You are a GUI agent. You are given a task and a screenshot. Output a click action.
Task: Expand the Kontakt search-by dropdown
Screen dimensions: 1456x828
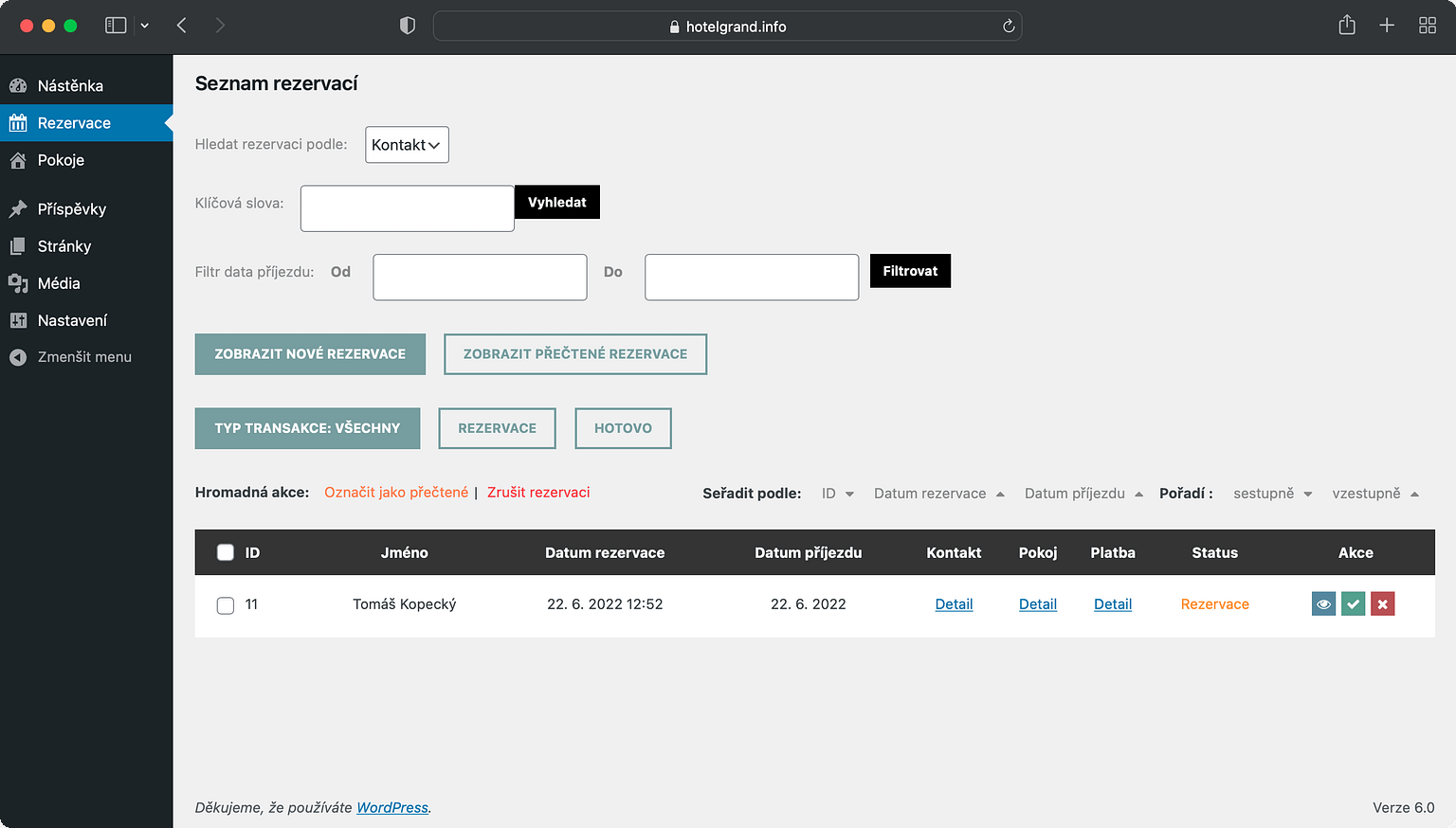coord(407,145)
